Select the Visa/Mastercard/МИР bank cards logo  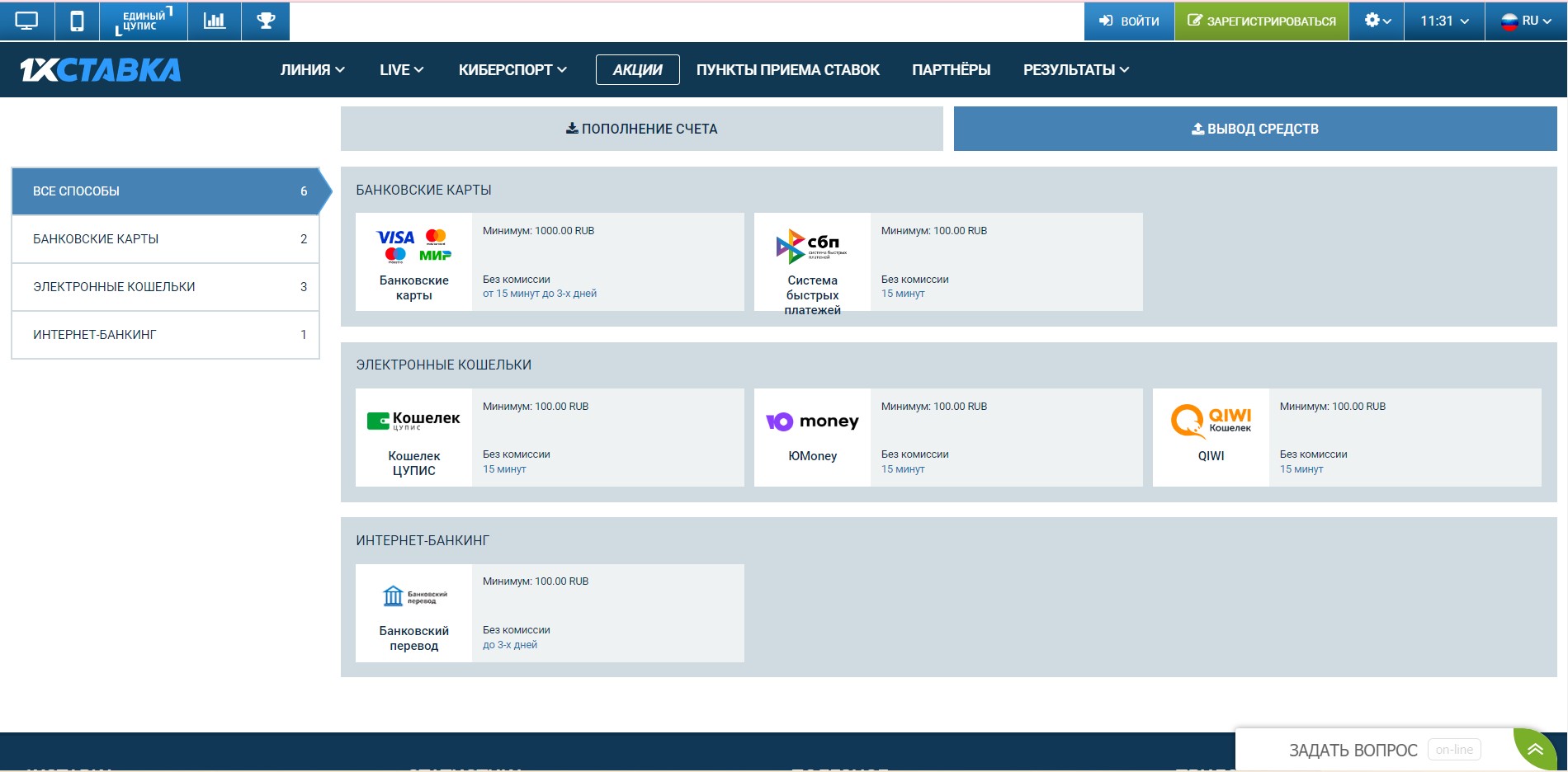tap(414, 246)
